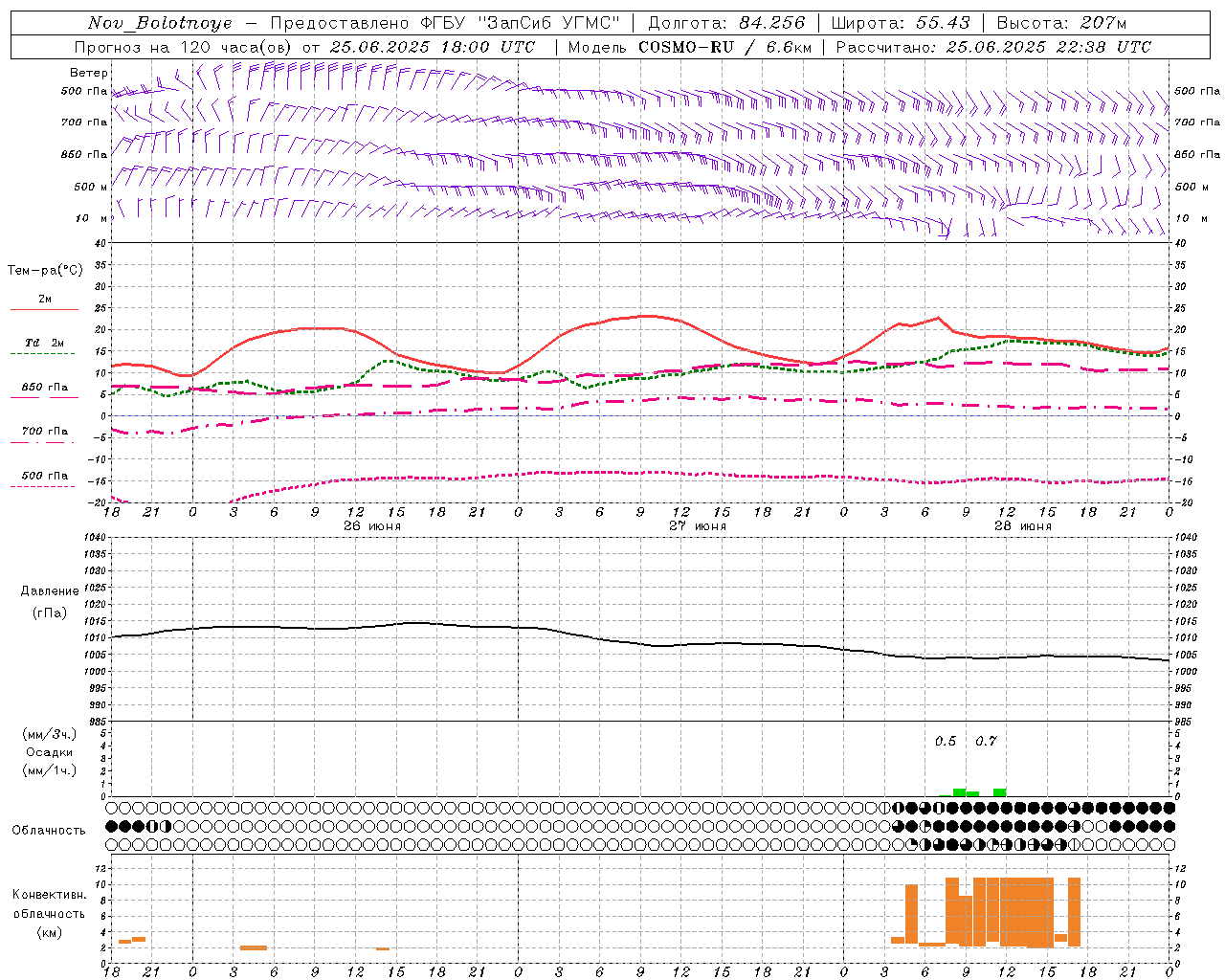
Task: Click the 'Ветер' wind panel label
Action: (89, 73)
